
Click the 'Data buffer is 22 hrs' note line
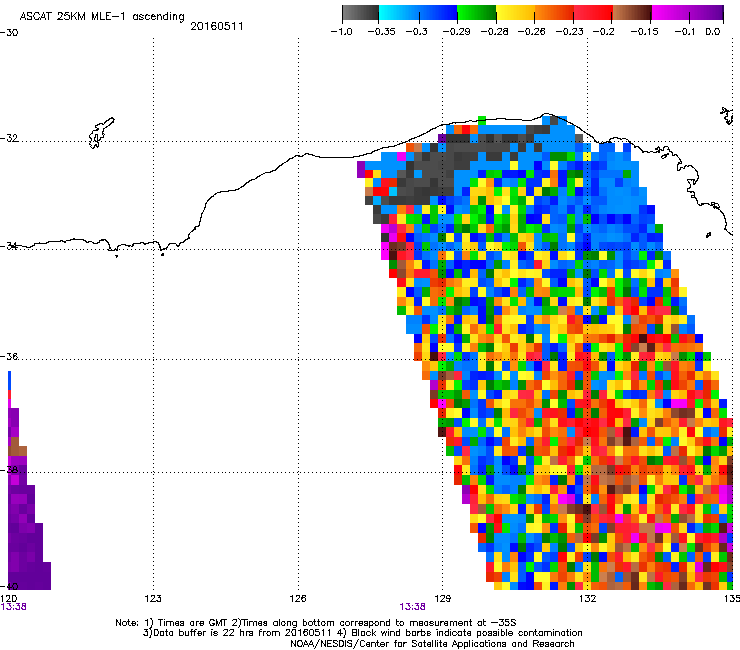(x=362, y=633)
